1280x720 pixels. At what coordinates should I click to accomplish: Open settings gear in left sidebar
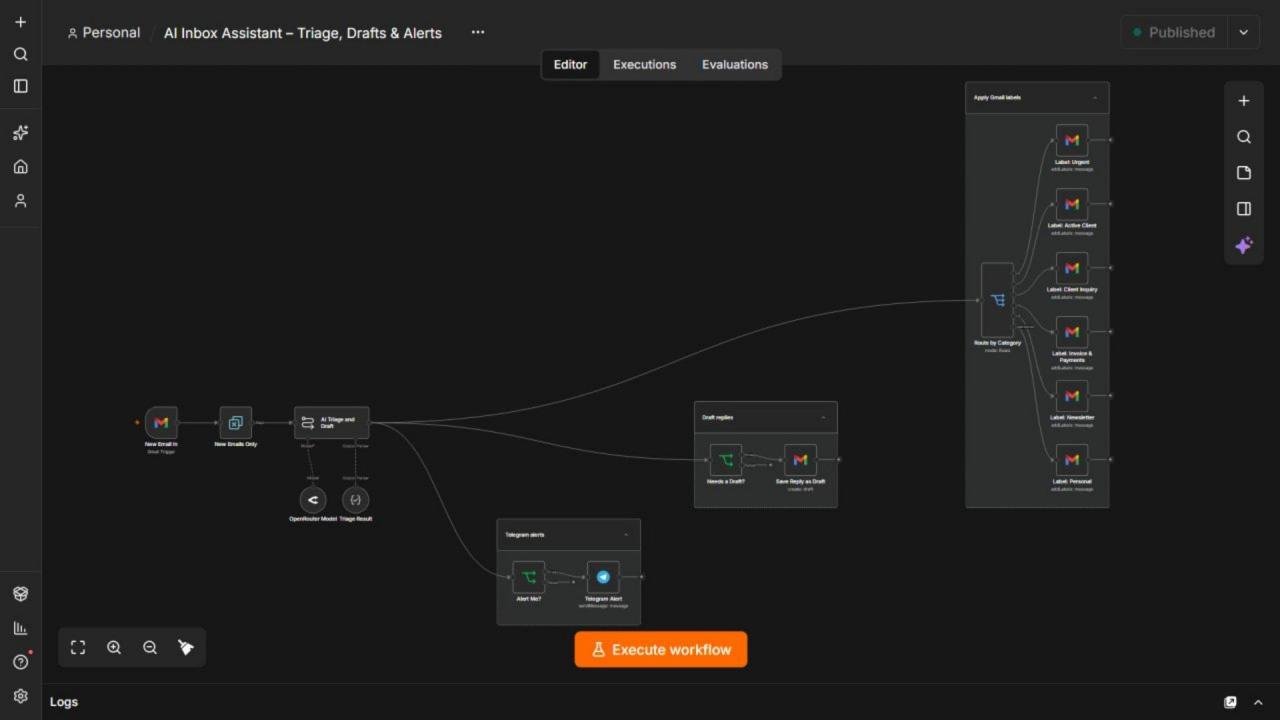click(20, 696)
